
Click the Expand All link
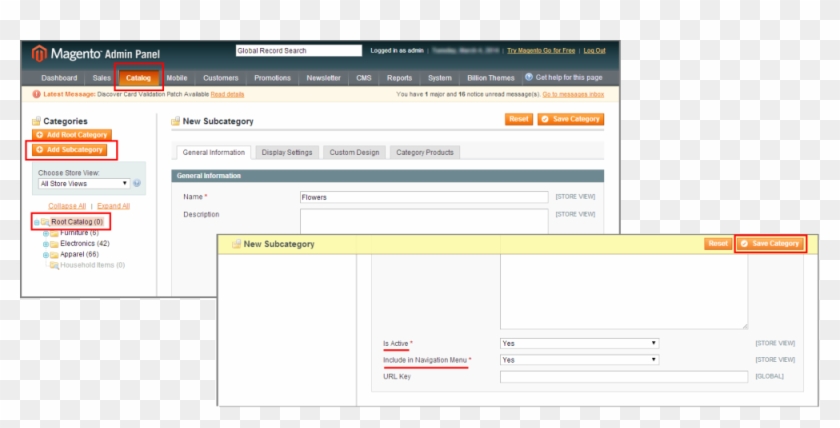coord(114,206)
